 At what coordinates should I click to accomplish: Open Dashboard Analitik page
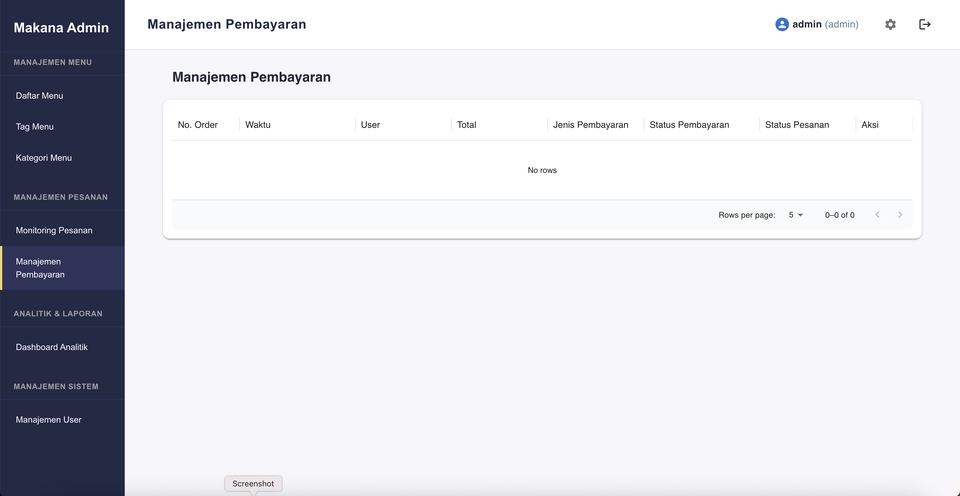point(52,347)
